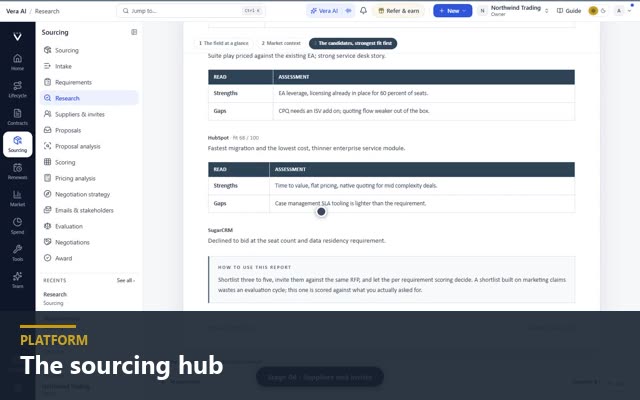Open Tools in the left rail
This screenshot has height=400, width=640.
17,253
